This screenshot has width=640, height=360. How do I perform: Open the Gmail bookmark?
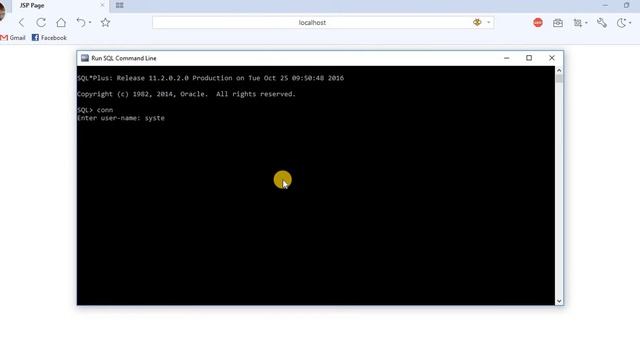click(x=13, y=38)
